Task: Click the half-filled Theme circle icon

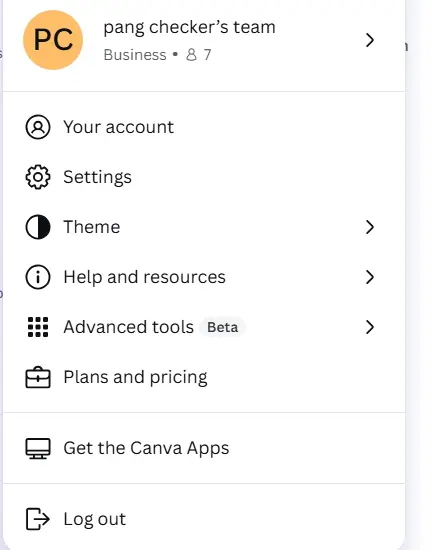Action: pos(38,227)
